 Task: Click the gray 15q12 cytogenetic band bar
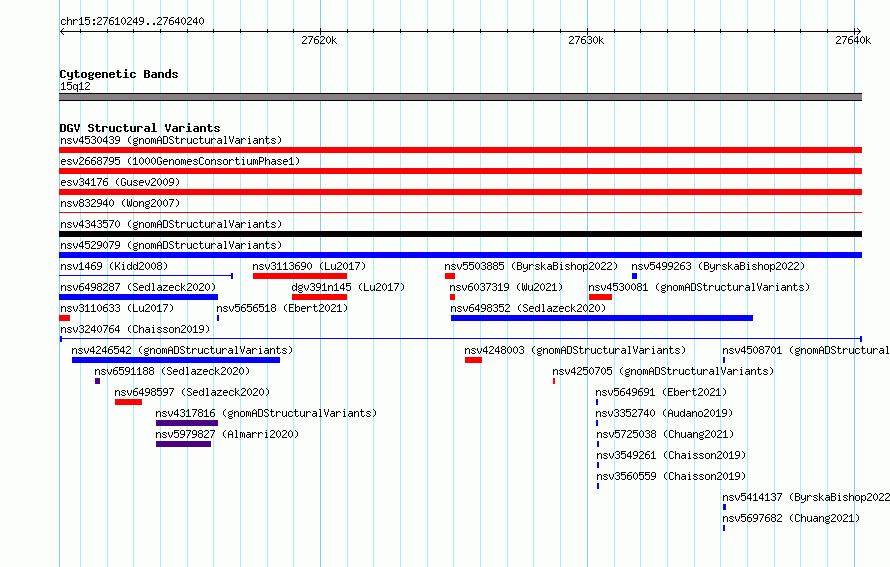460,97
